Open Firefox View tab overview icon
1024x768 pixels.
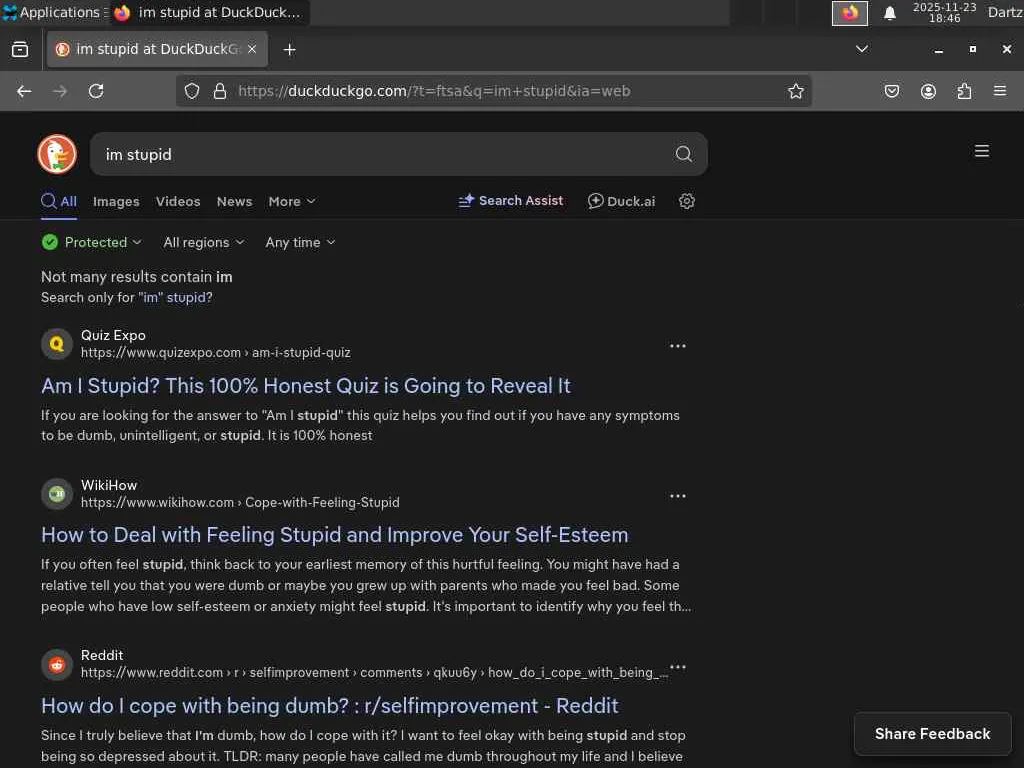point(20,50)
